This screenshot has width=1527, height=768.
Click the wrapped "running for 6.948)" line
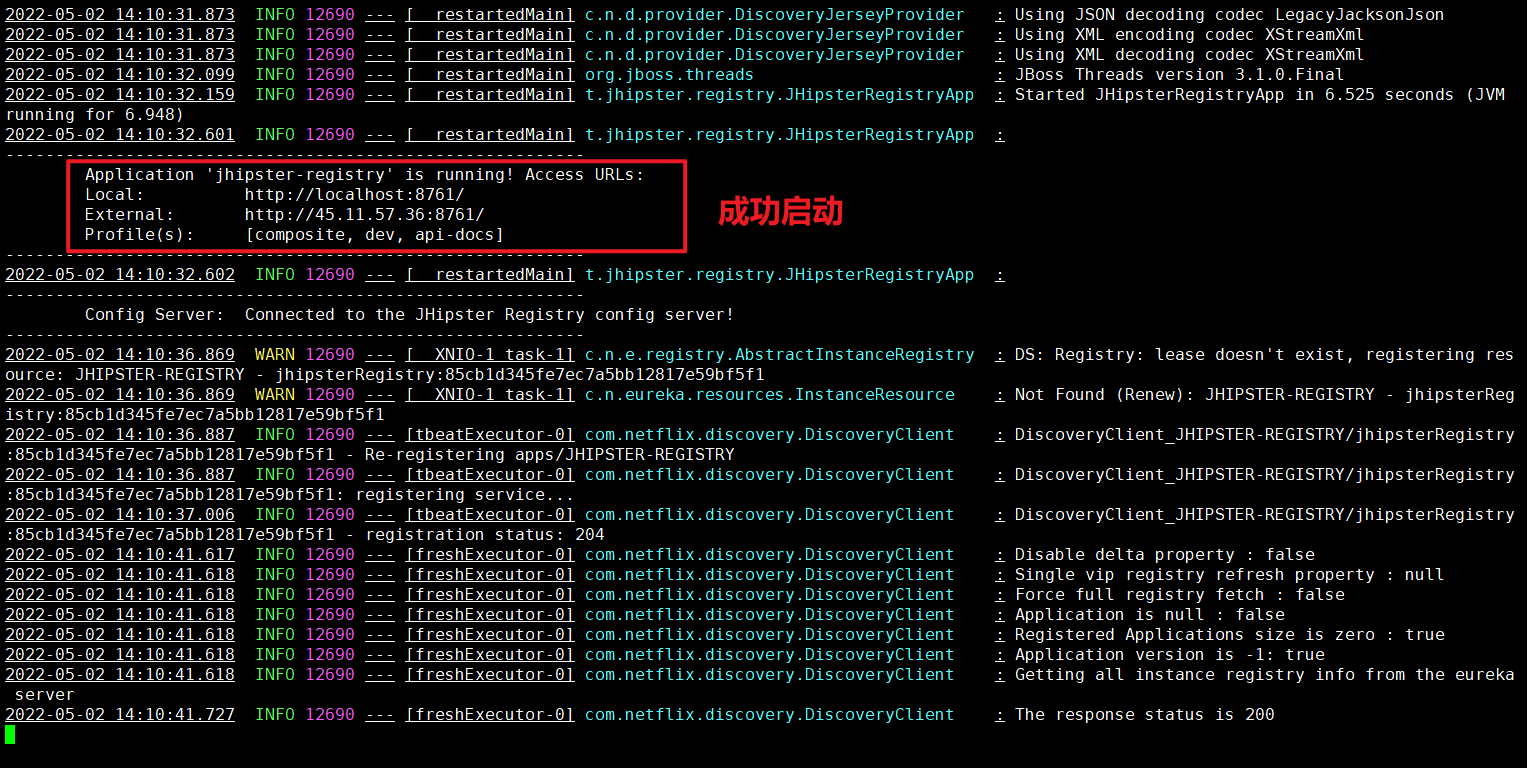click(95, 114)
